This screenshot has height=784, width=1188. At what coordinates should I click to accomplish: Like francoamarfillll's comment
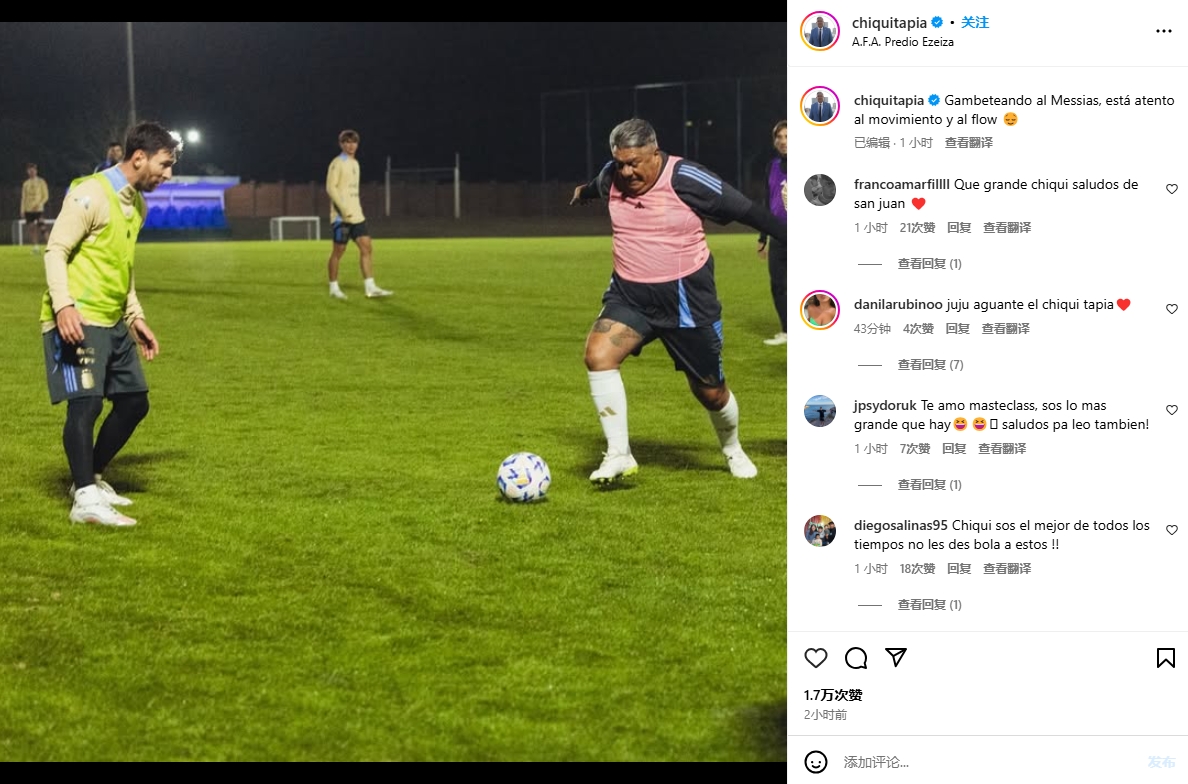[x=1172, y=189]
